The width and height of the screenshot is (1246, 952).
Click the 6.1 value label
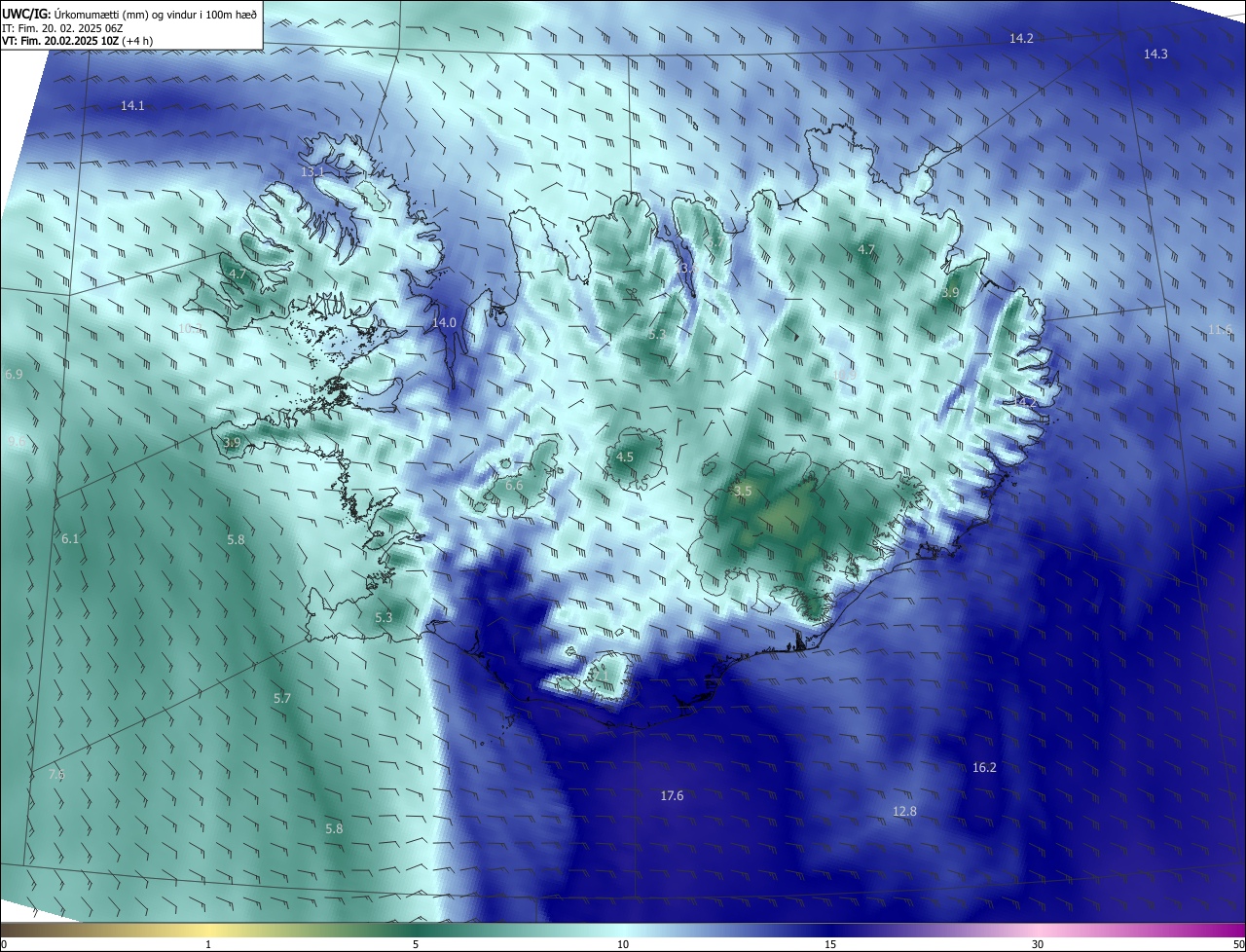(70, 538)
